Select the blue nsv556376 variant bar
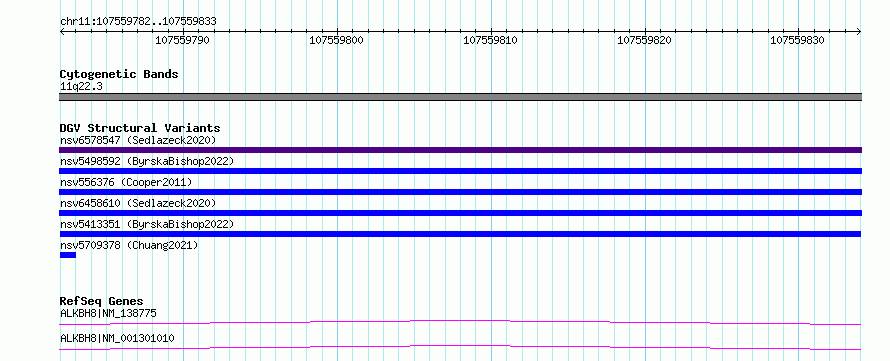 [460, 192]
